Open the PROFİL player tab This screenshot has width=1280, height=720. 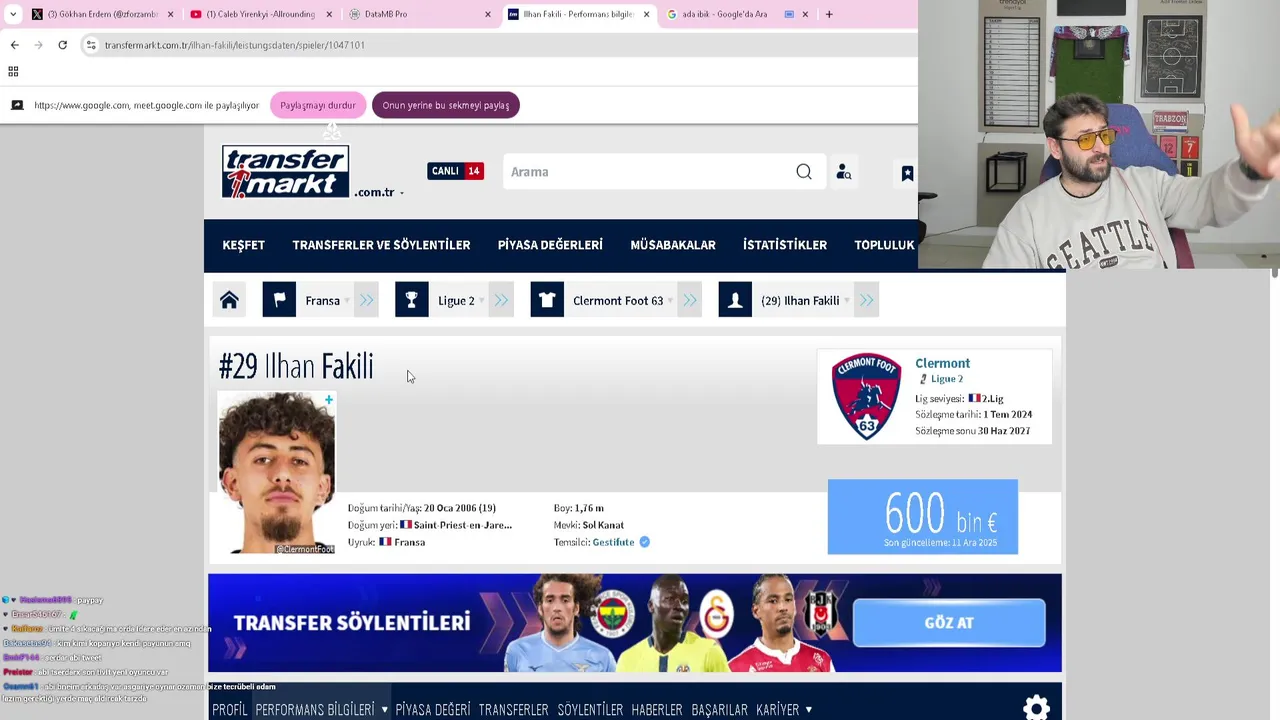(x=229, y=710)
